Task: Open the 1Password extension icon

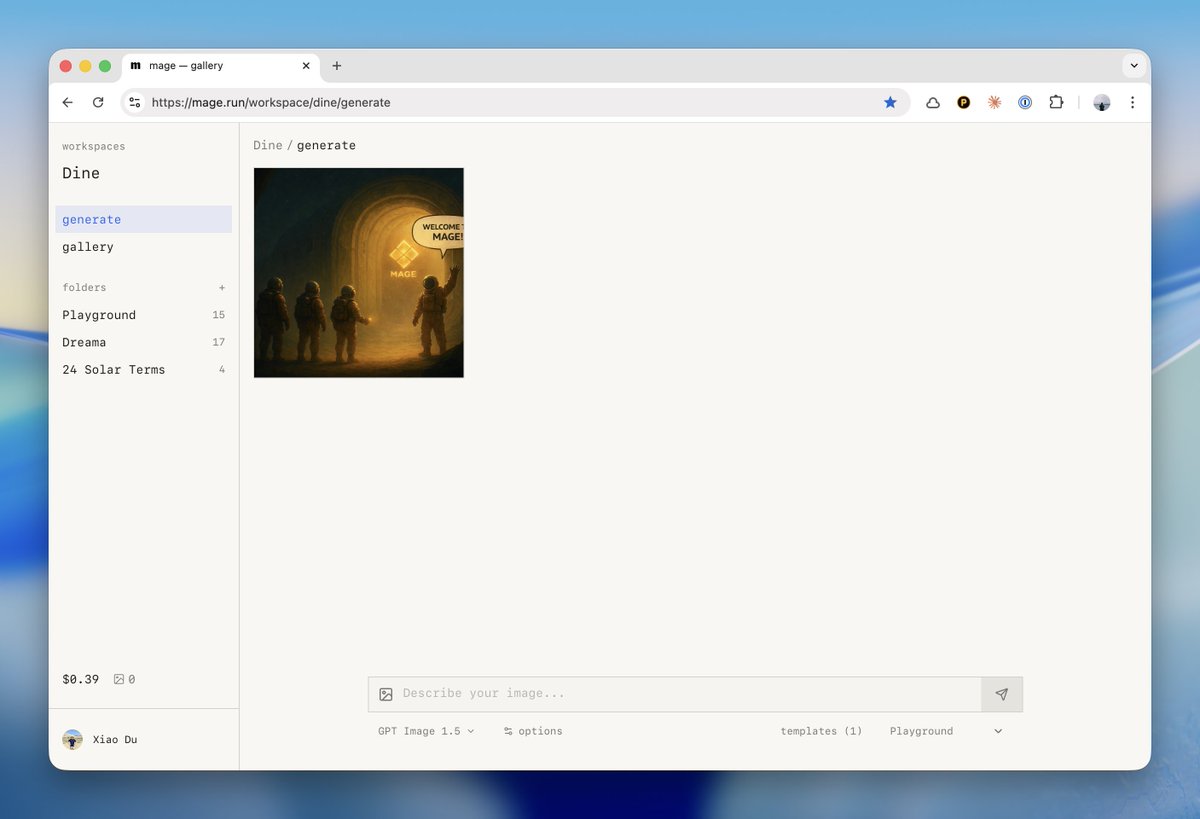Action: point(1025,102)
